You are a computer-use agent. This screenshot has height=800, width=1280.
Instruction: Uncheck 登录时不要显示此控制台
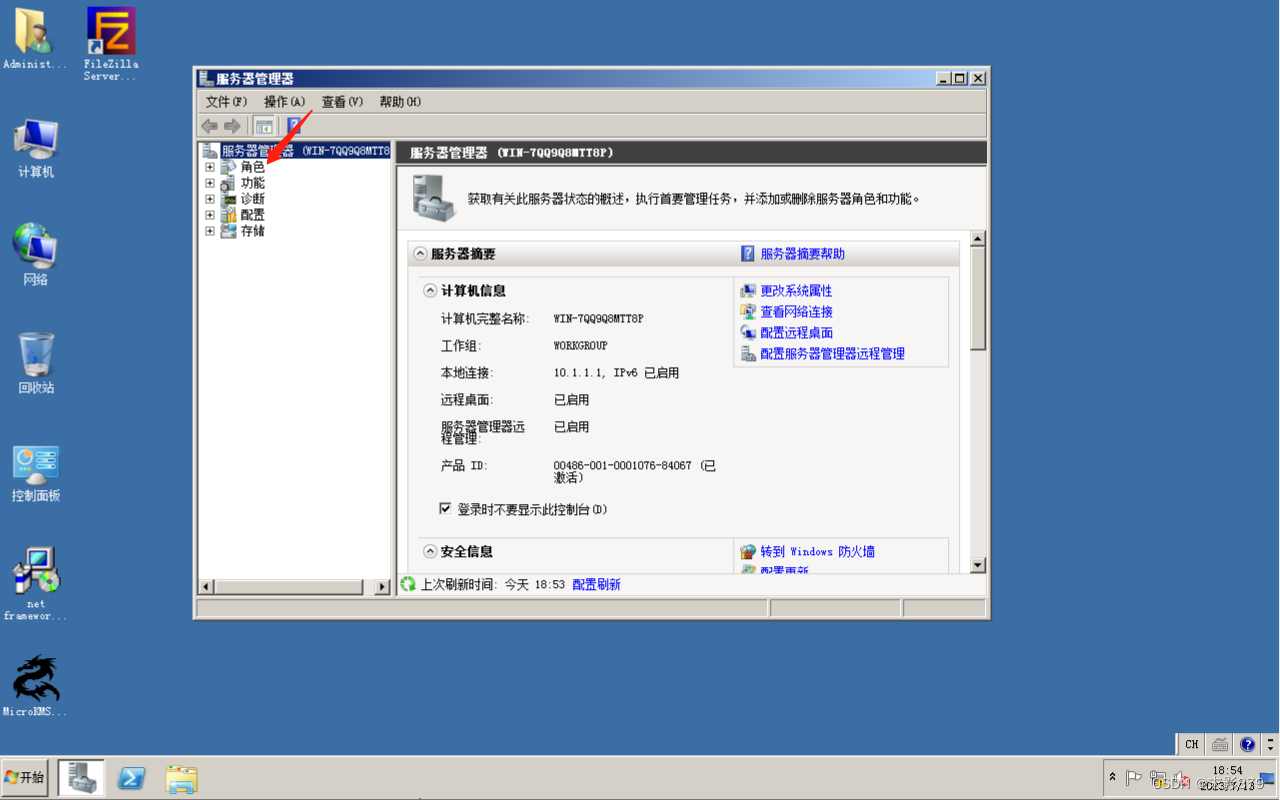445,509
